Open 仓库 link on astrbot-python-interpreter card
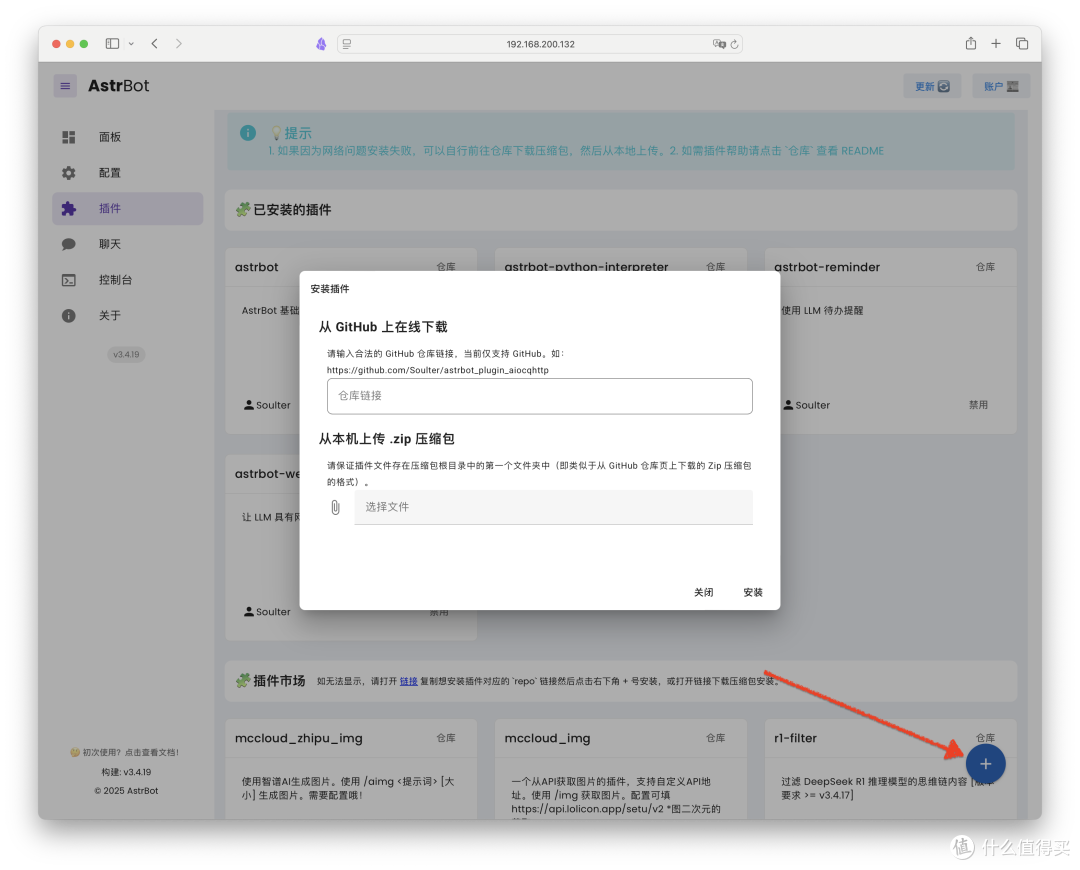 (x=716, y=267)
